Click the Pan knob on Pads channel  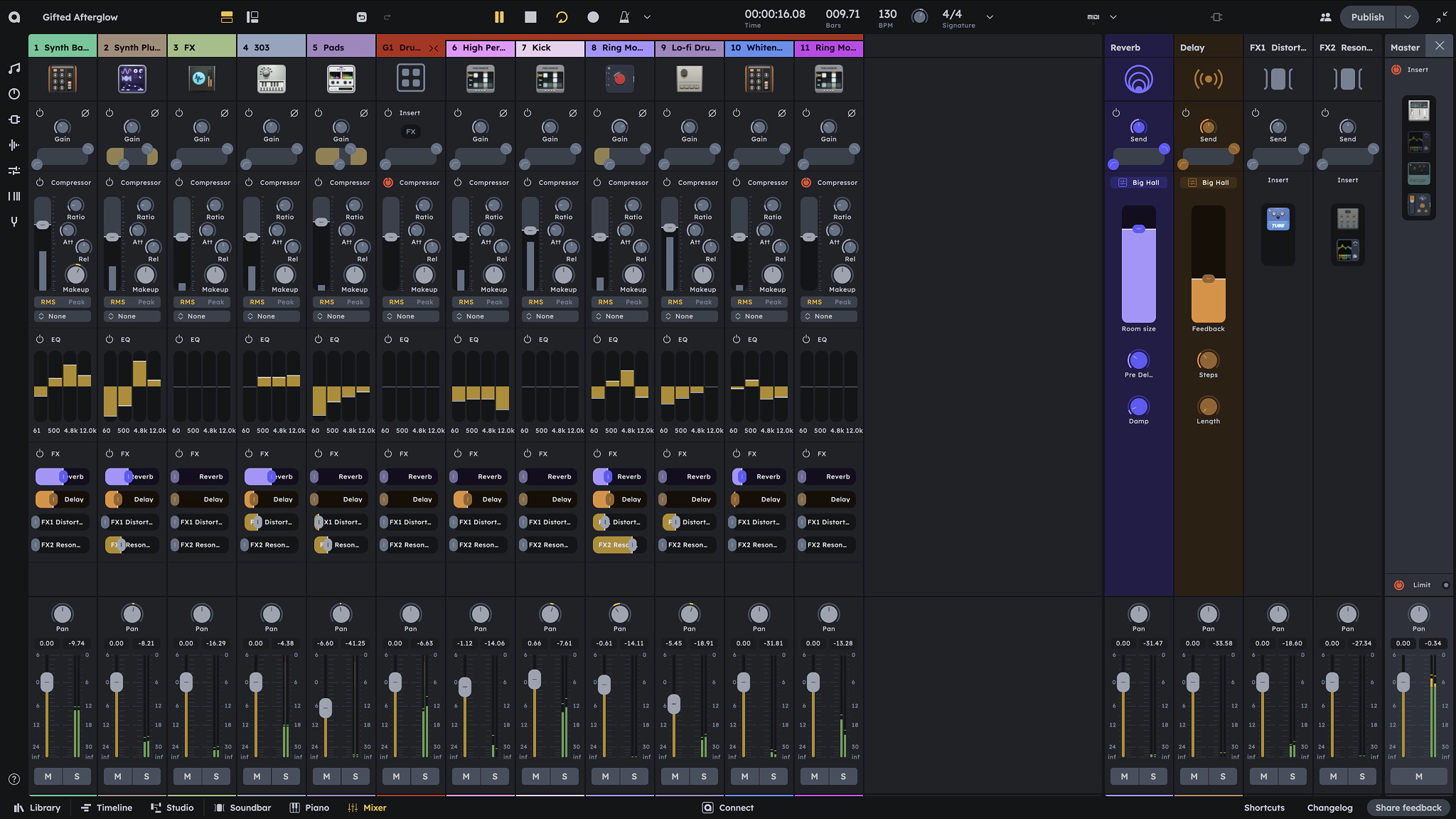[341, 614]
